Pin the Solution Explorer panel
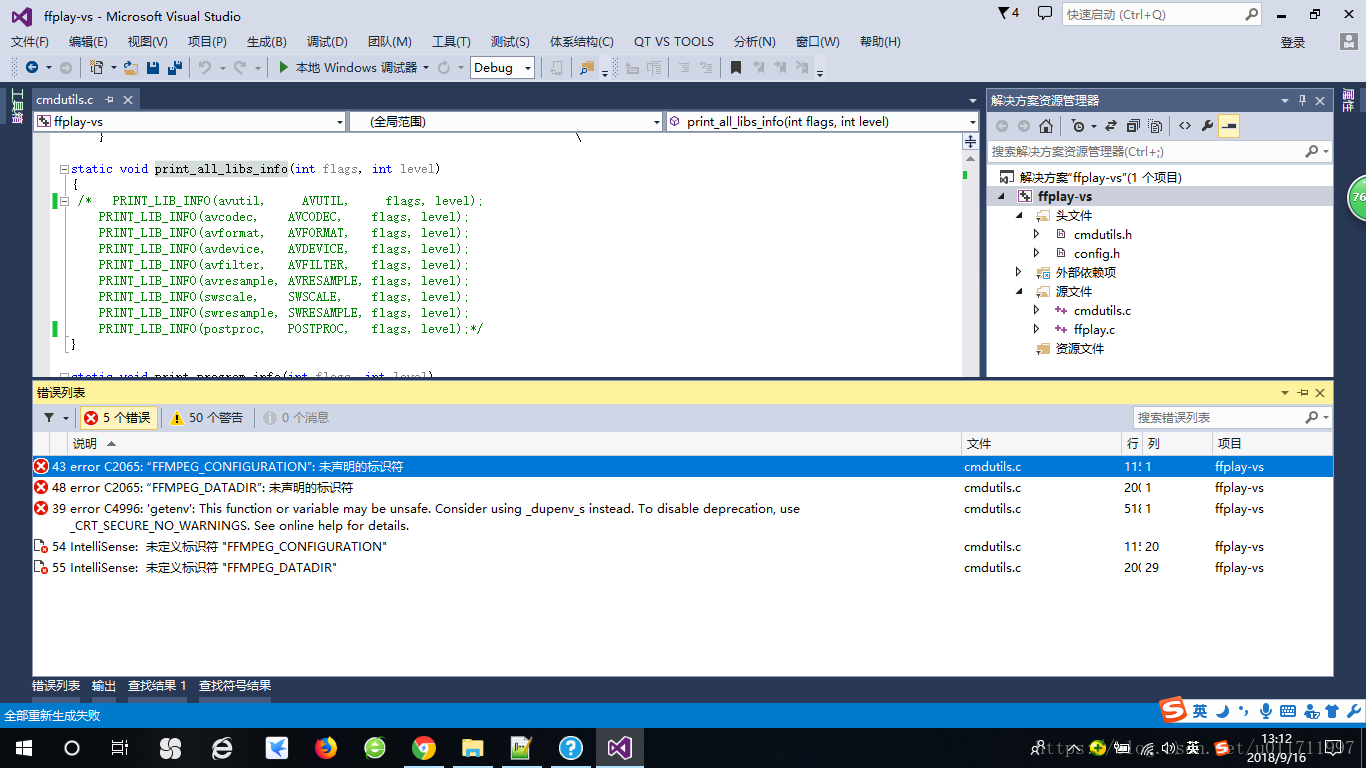Image resolution: width=1366 pixels, height=768 pixels. tap(1303, 100)
